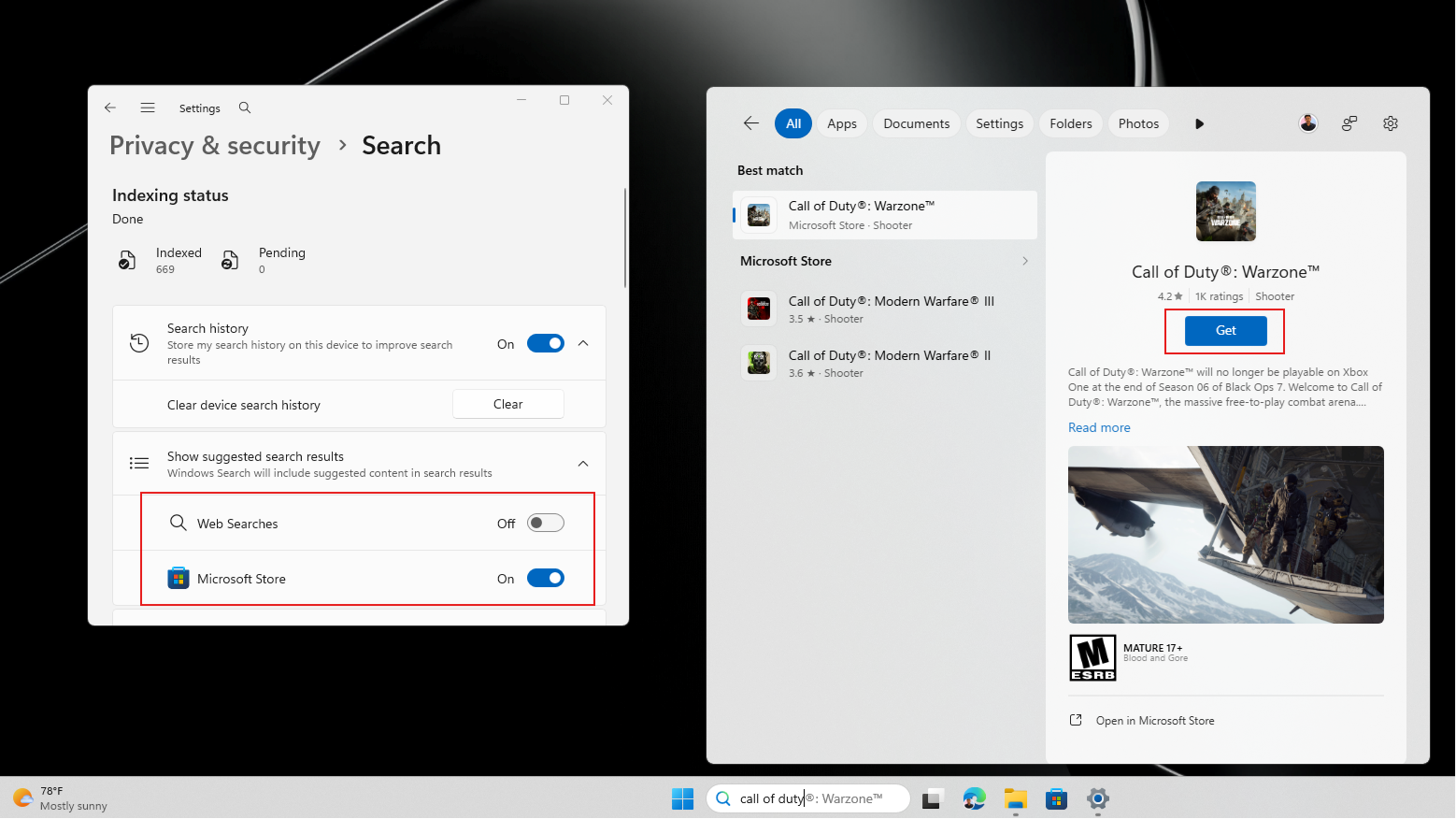Click Get for Call of Duty Warzone

point(1226,330)
